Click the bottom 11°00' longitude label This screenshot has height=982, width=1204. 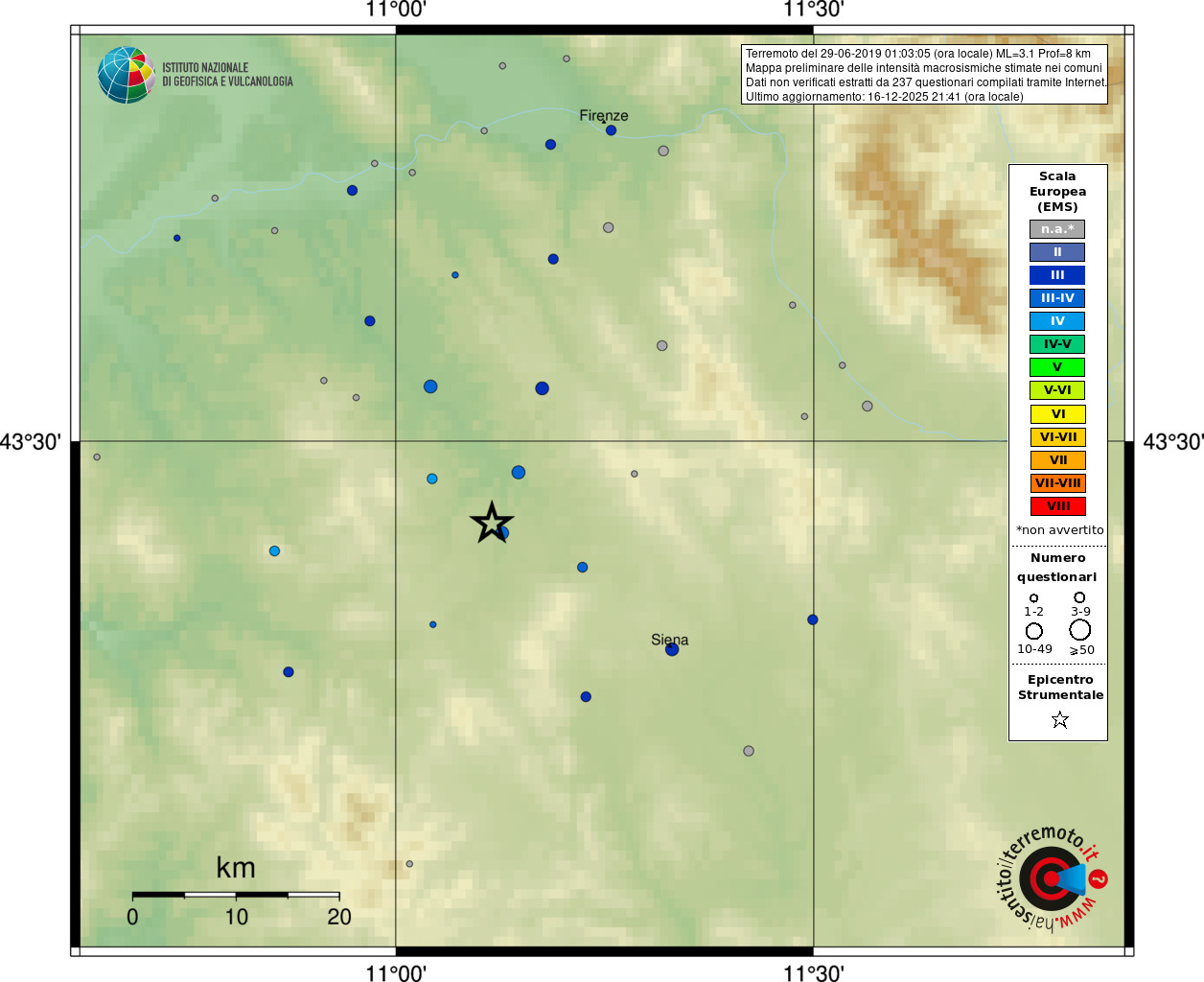(396, 972)
